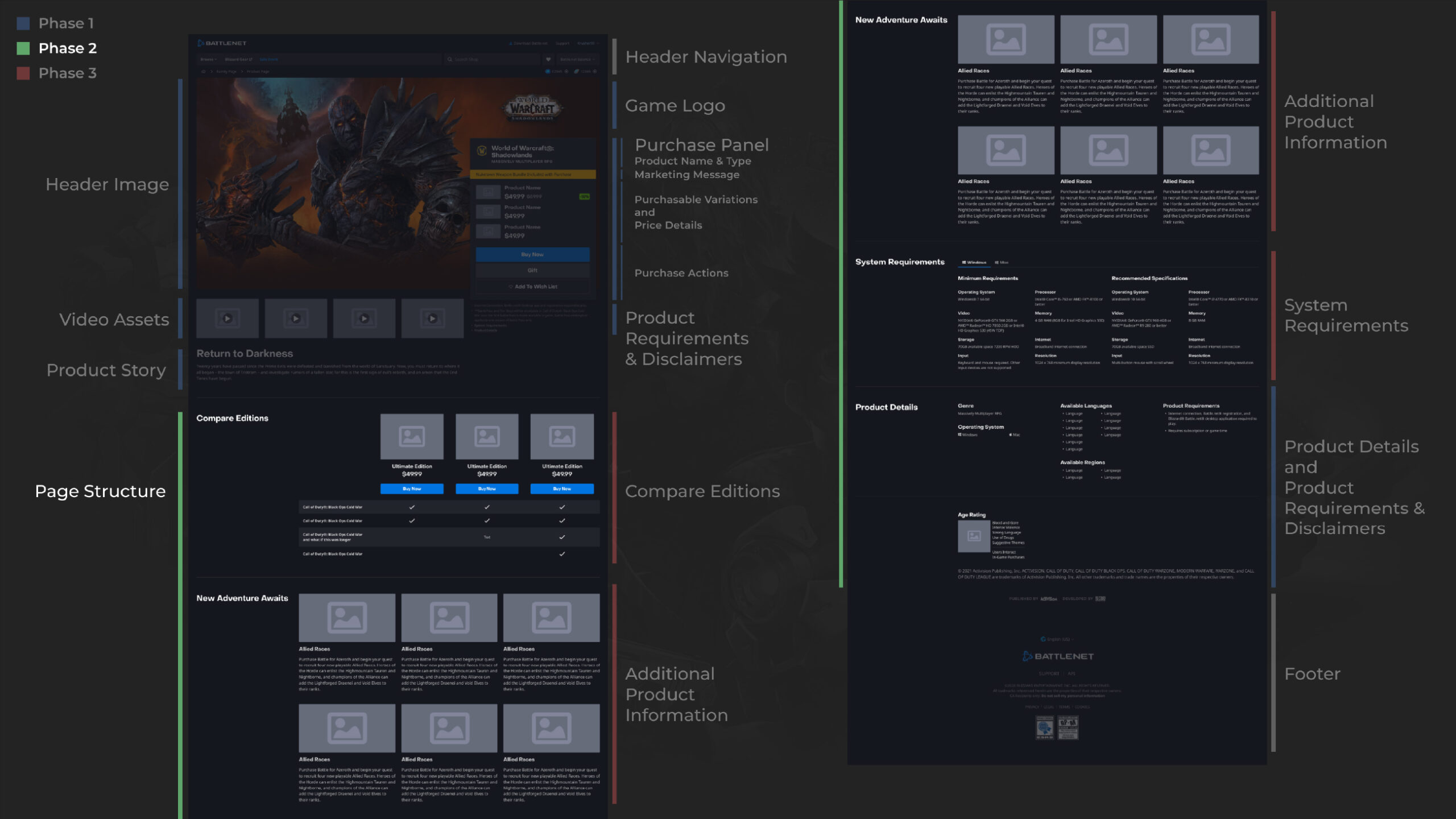1456x819 pixels.
Task: Click the green Phase 2 legend square
Action: click(23, 48)
